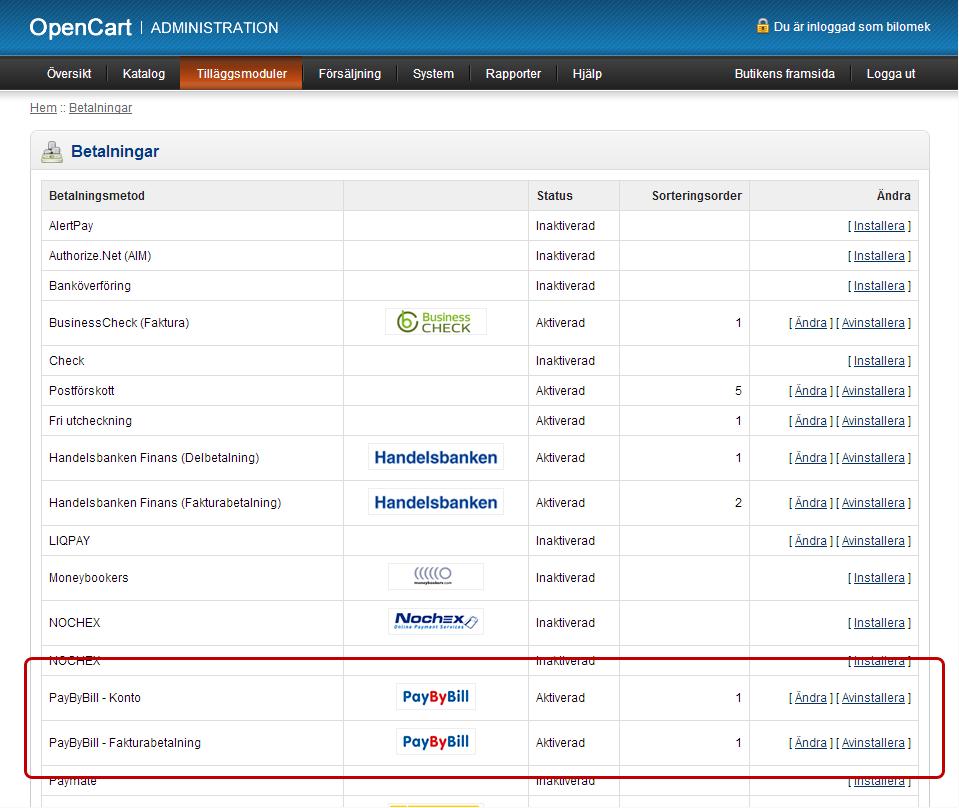Screen dimensions: 959x808
Task: Click the OpenCart logo
Action: (80, 28)
